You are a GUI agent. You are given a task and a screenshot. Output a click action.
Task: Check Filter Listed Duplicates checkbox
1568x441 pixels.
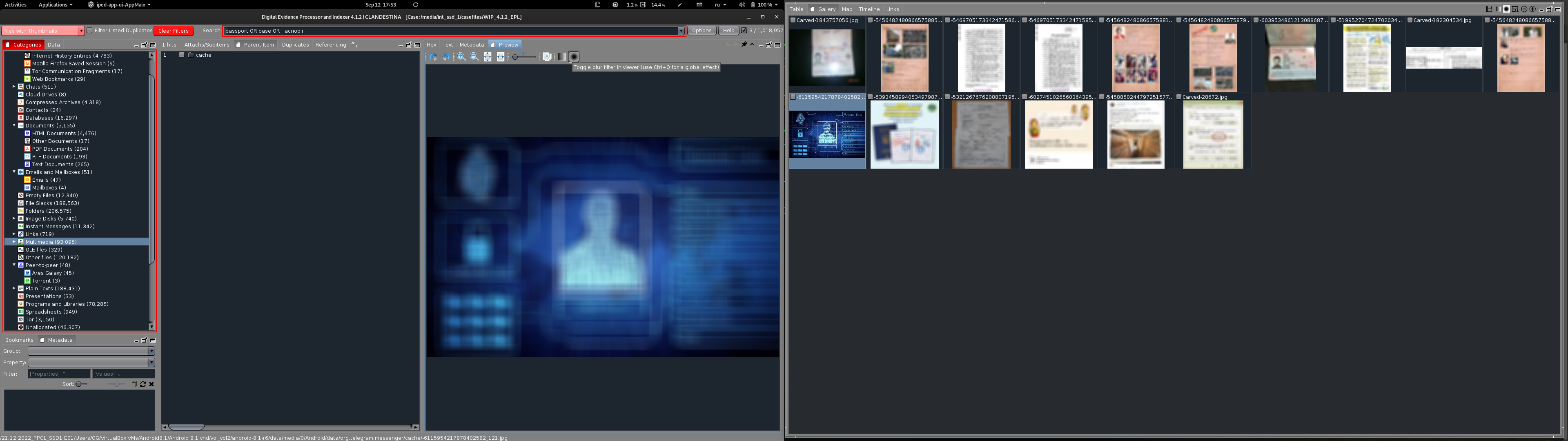[89, 31]
